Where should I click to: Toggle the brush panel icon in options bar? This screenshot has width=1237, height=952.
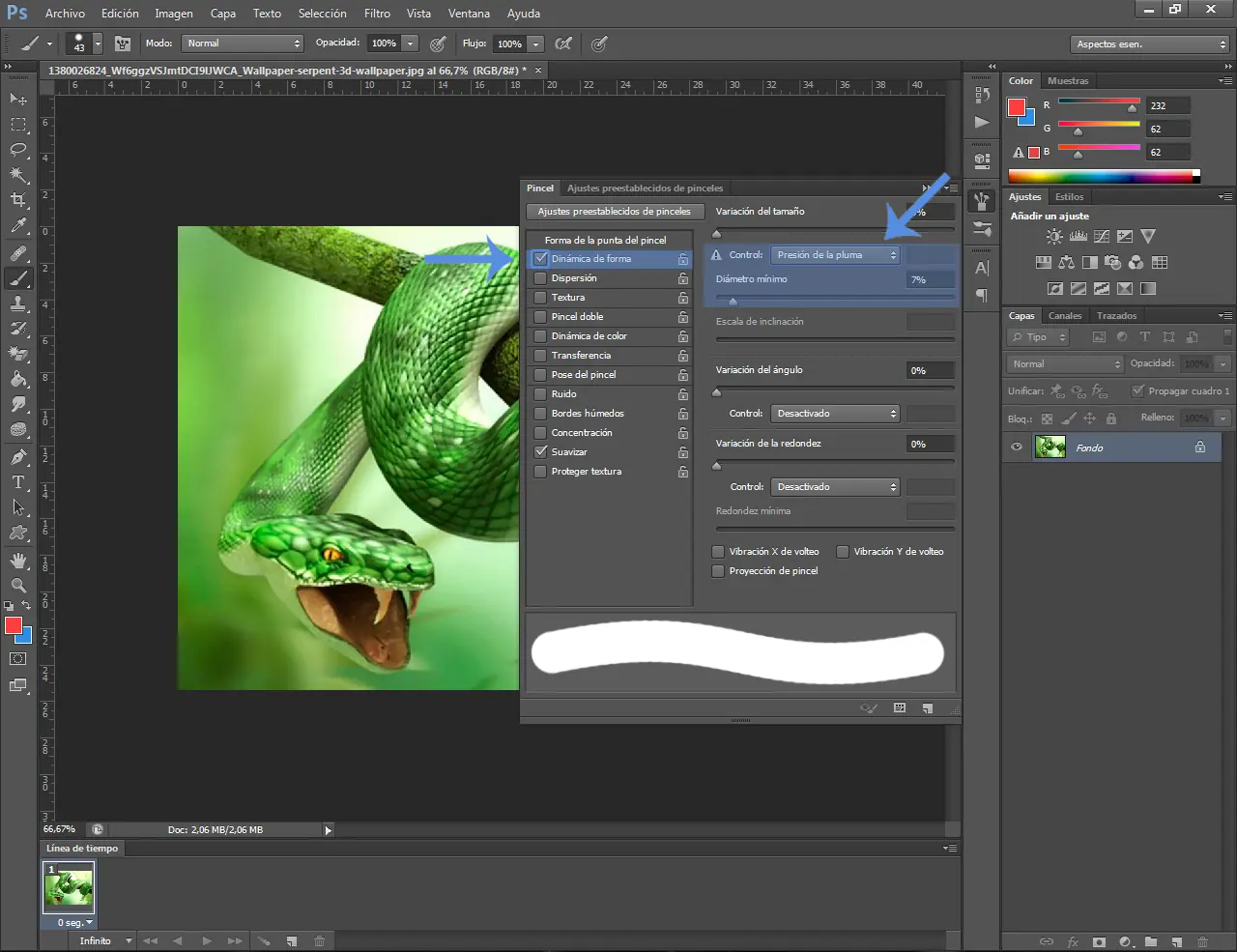point(123,43)
